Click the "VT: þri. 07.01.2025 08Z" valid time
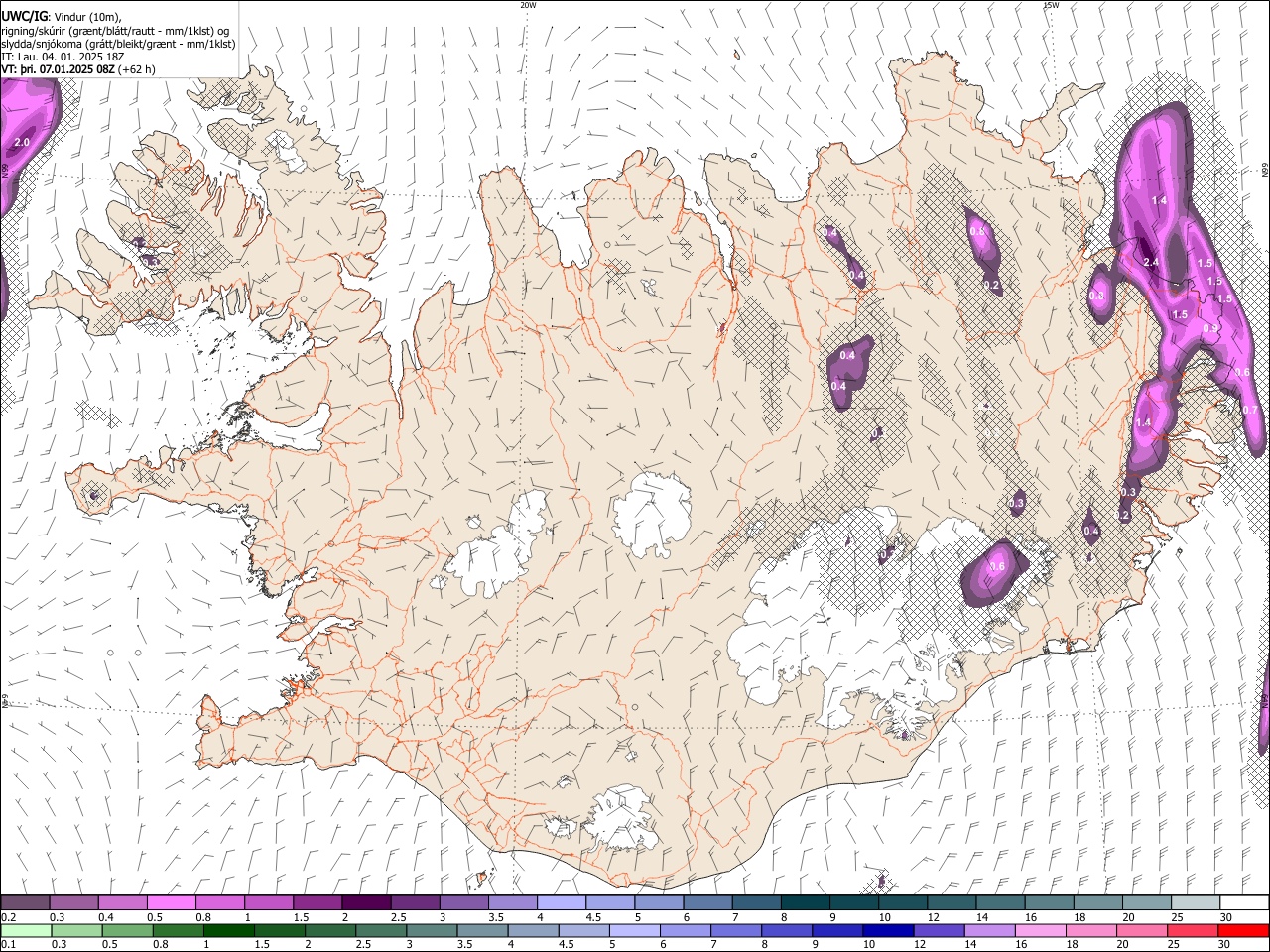The image size is (1270, 952). 58,69
